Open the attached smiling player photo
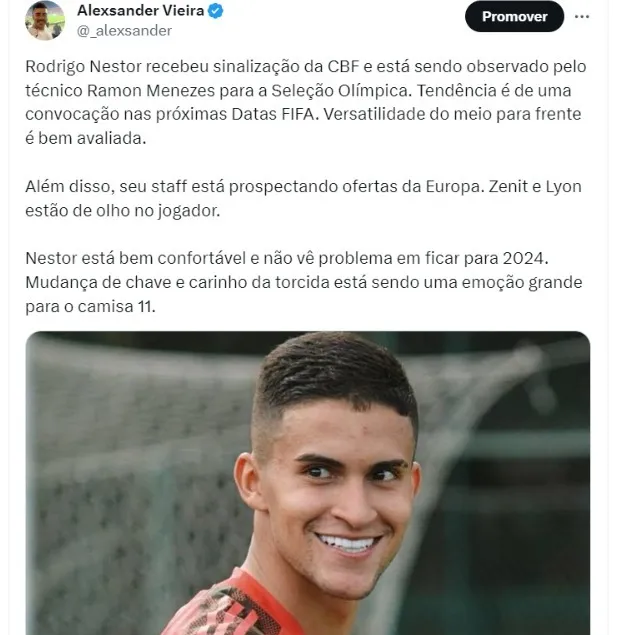This screenshot has height=635, width=618. (308, 483)
